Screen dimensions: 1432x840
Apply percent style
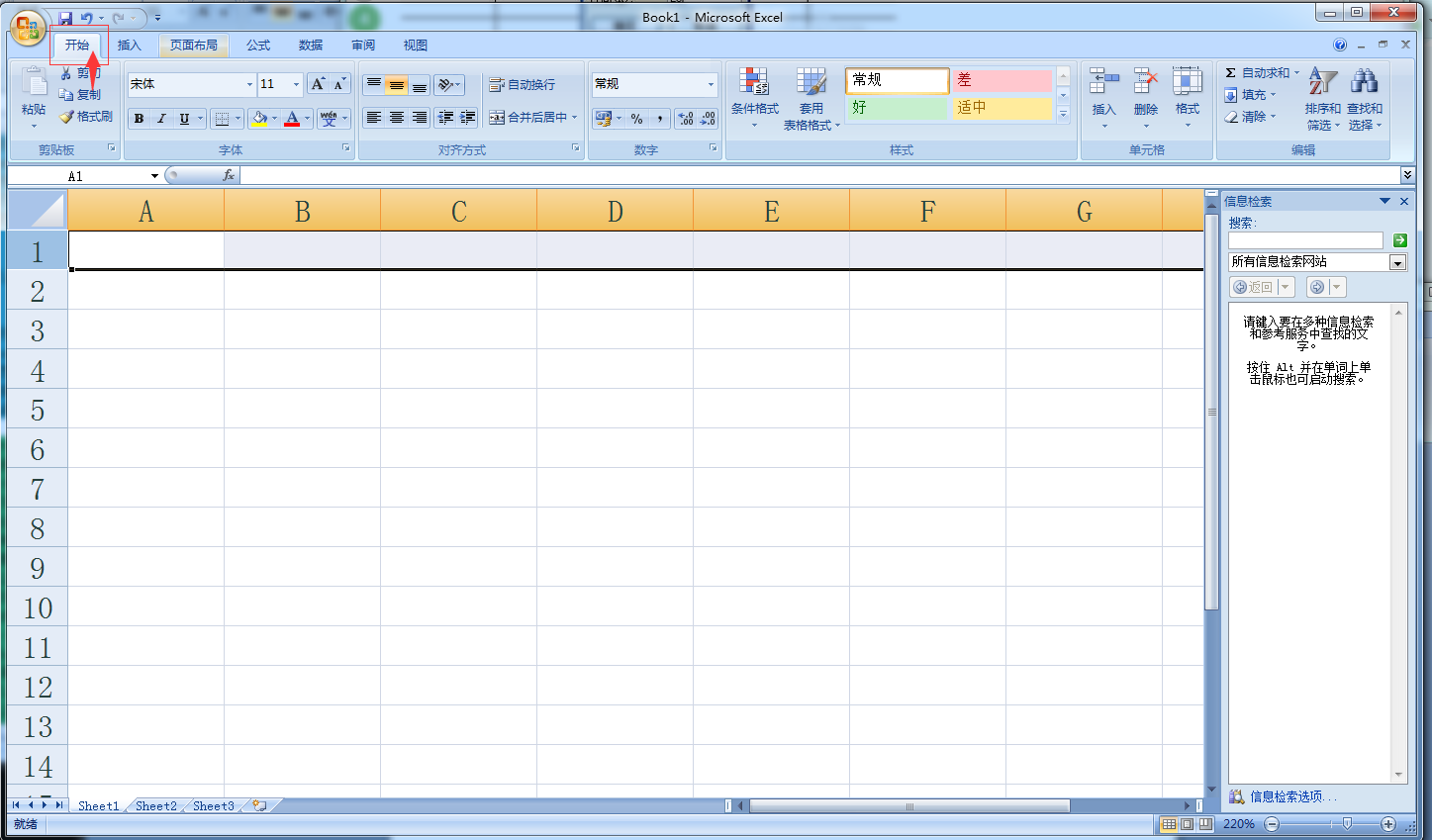pyautogui.click(x=636, y=119)
